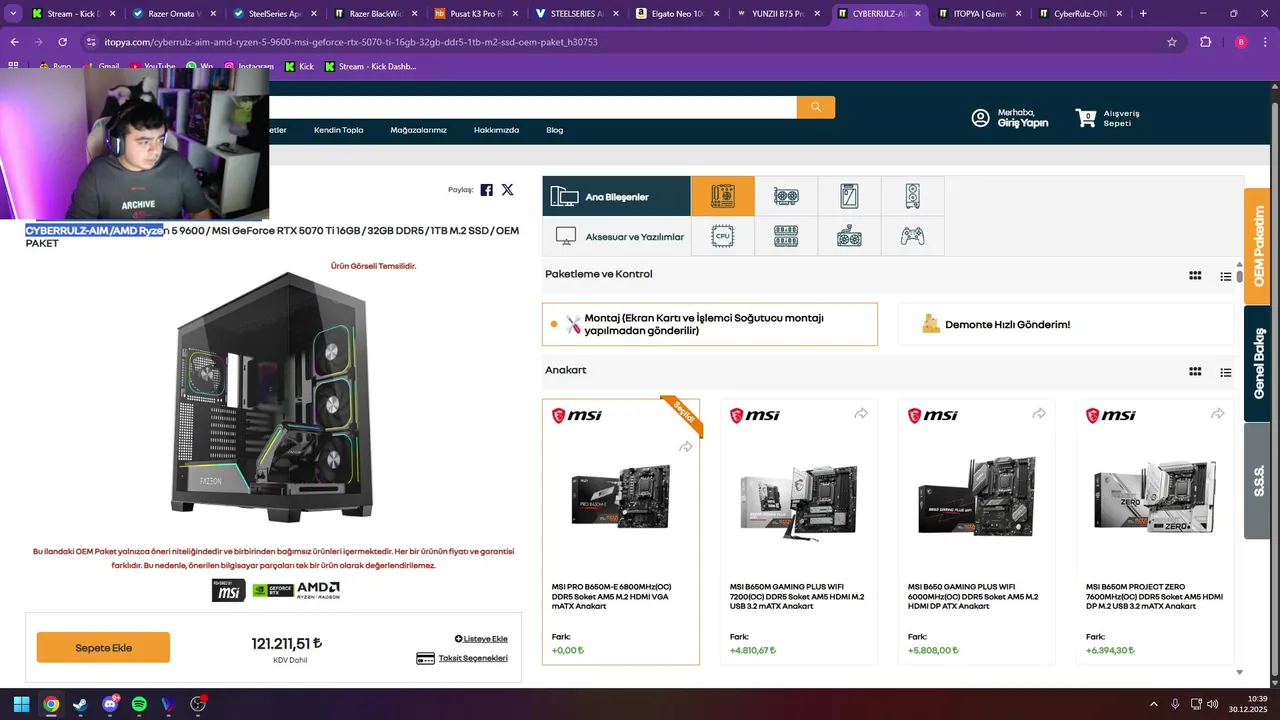
Task: Switch to Ana Bileşenler tab
Action: point(616,196)
